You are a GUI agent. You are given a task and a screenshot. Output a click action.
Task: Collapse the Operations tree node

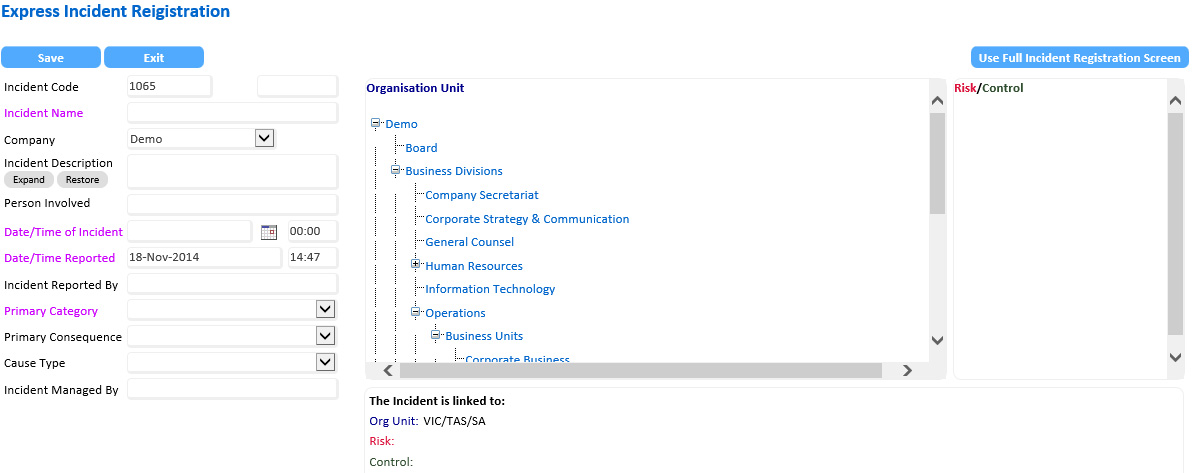click(x=417, y=313)
